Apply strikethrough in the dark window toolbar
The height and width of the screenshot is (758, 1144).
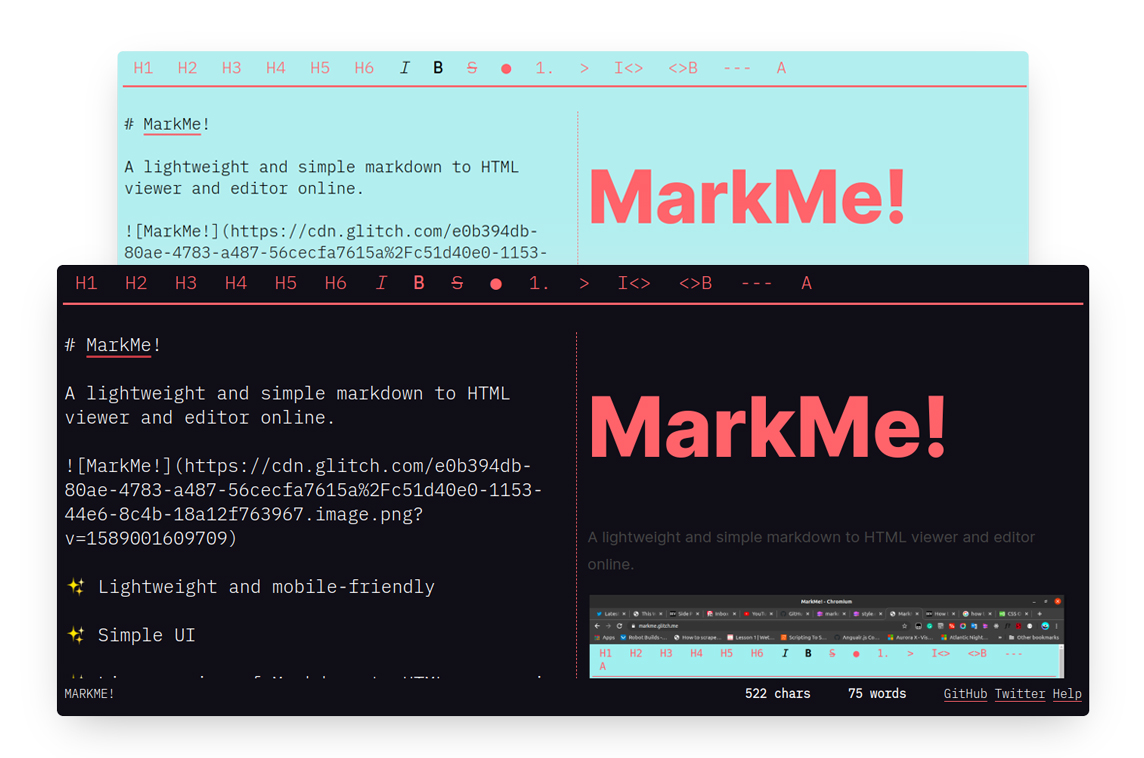457,283
